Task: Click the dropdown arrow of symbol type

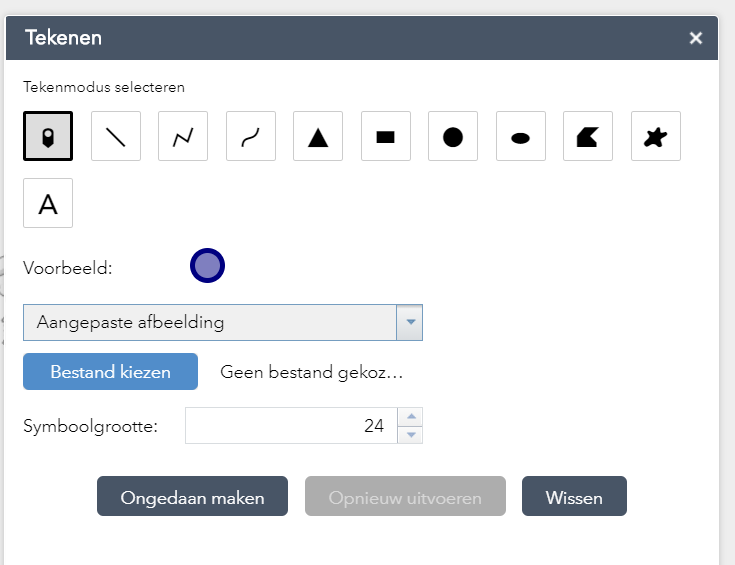Action: [x=410, y=323]
